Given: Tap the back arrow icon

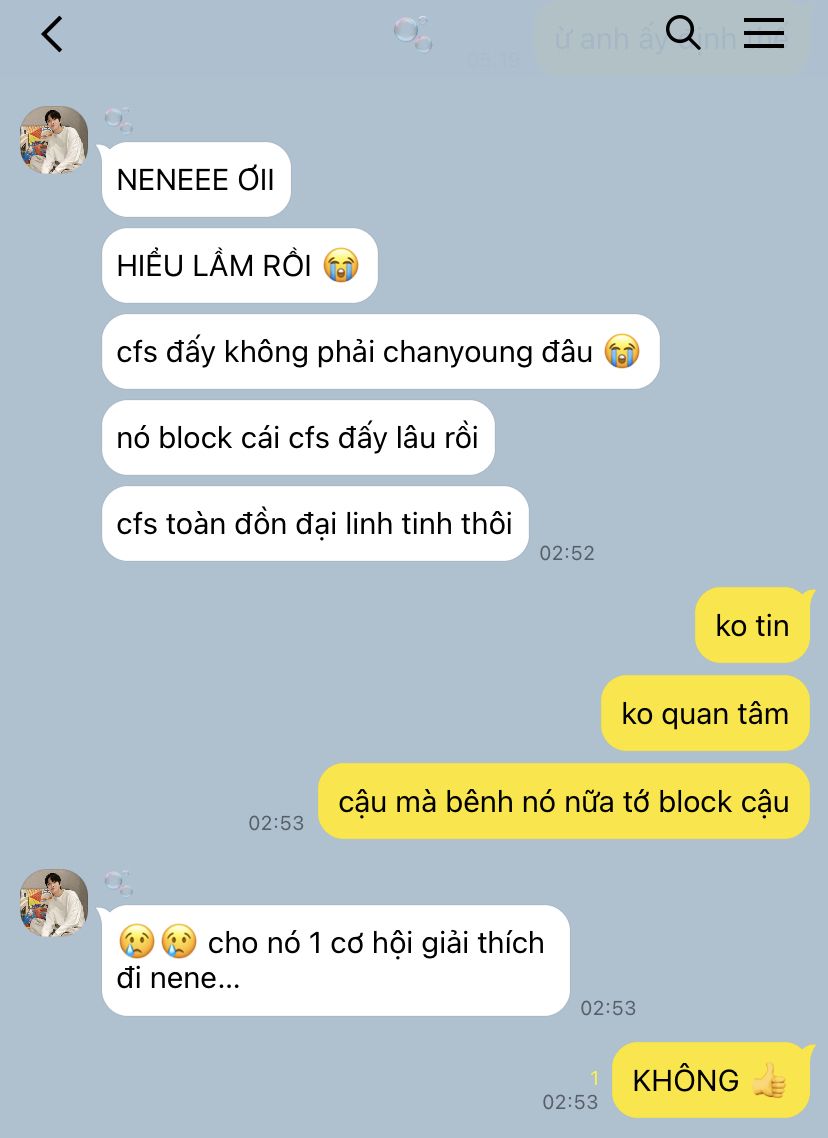Looking at the screenshot, I should 52,35.
